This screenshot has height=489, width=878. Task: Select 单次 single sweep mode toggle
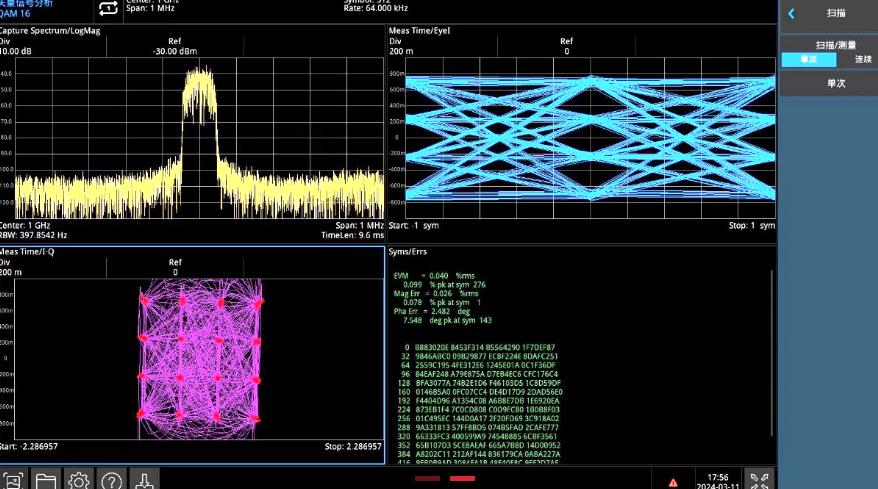(x=807, y=59)
